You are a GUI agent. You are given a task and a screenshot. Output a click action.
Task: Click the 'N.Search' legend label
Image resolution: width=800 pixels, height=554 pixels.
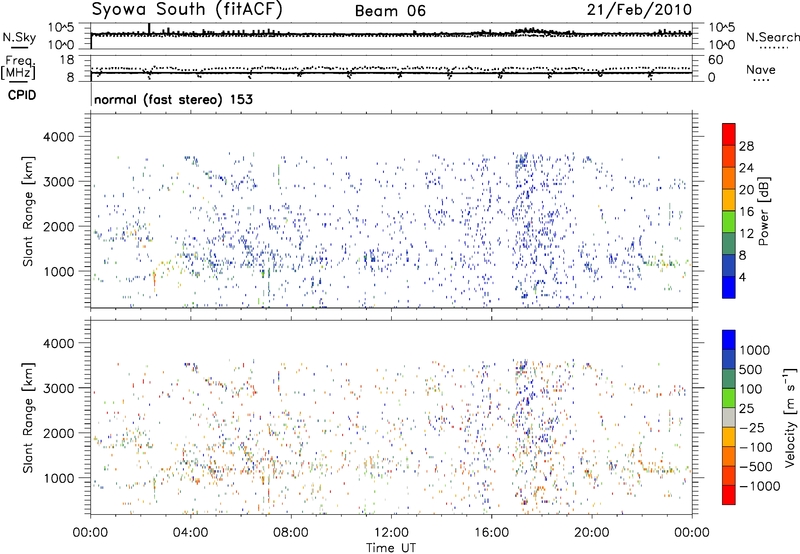(x=772, y=37)
